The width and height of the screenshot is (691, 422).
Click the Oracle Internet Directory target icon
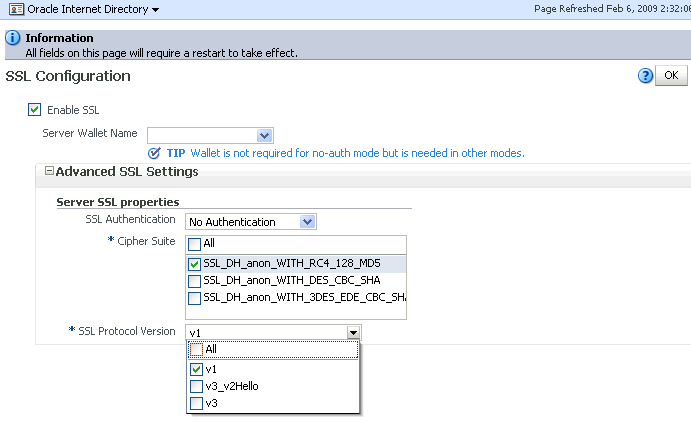point(16,9)
